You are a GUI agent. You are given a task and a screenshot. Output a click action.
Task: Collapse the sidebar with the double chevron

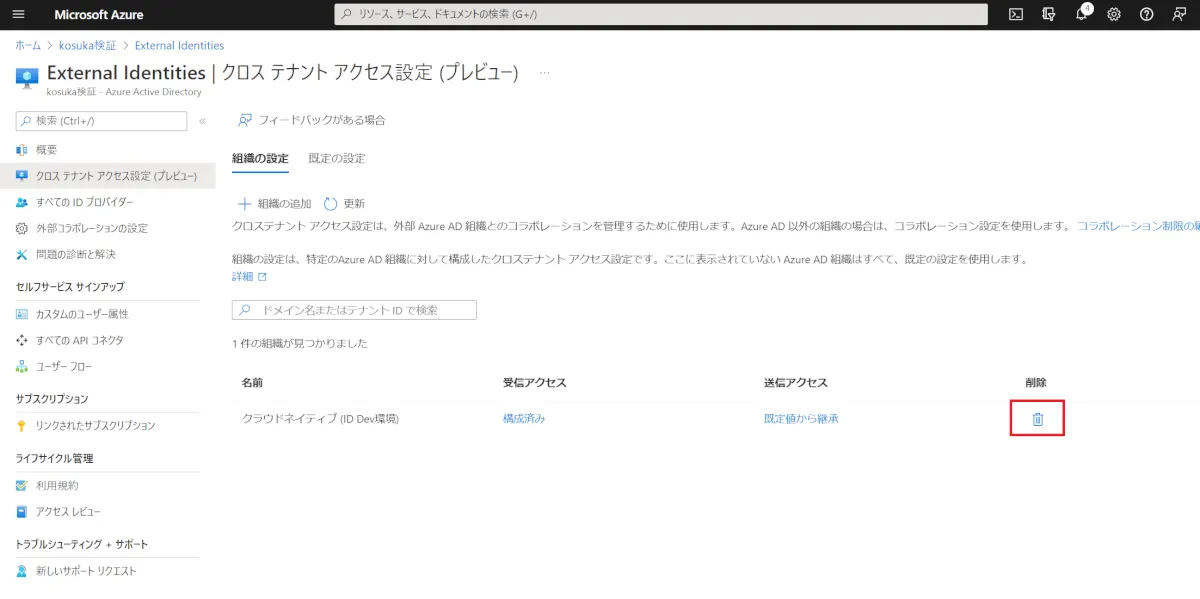point(202,121)
